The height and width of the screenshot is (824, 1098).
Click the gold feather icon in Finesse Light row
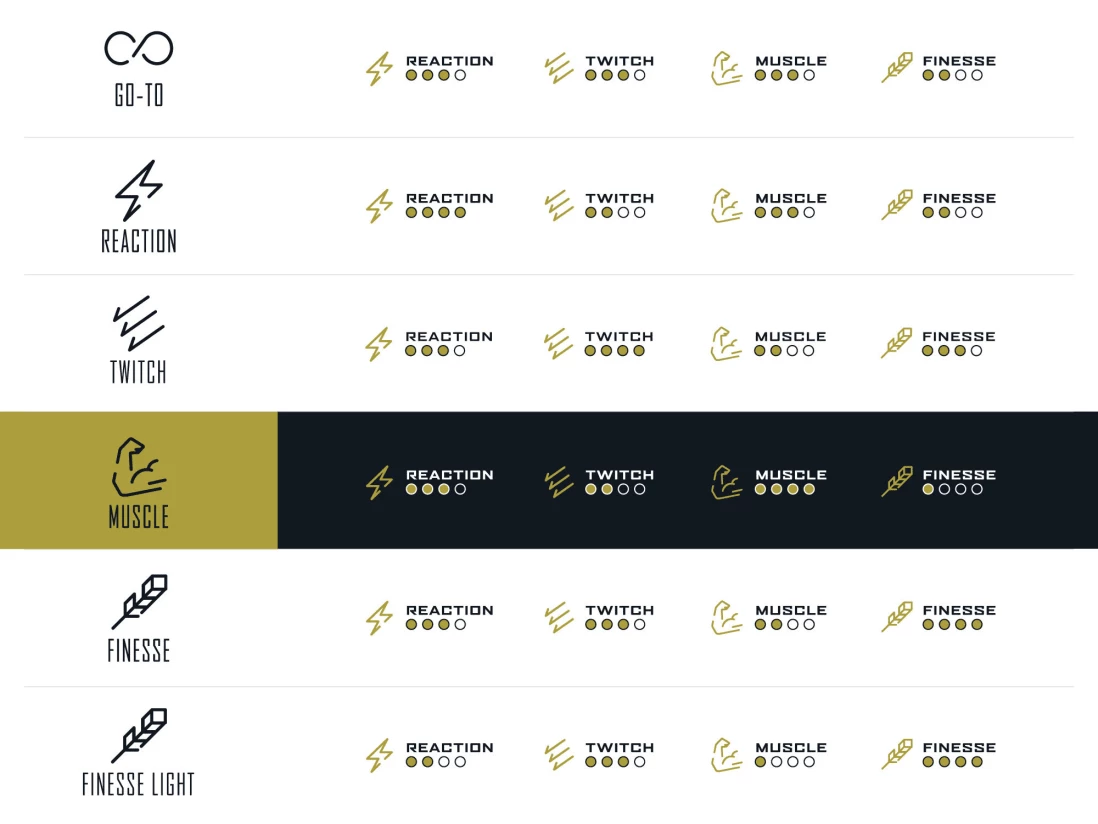point(897,755)
